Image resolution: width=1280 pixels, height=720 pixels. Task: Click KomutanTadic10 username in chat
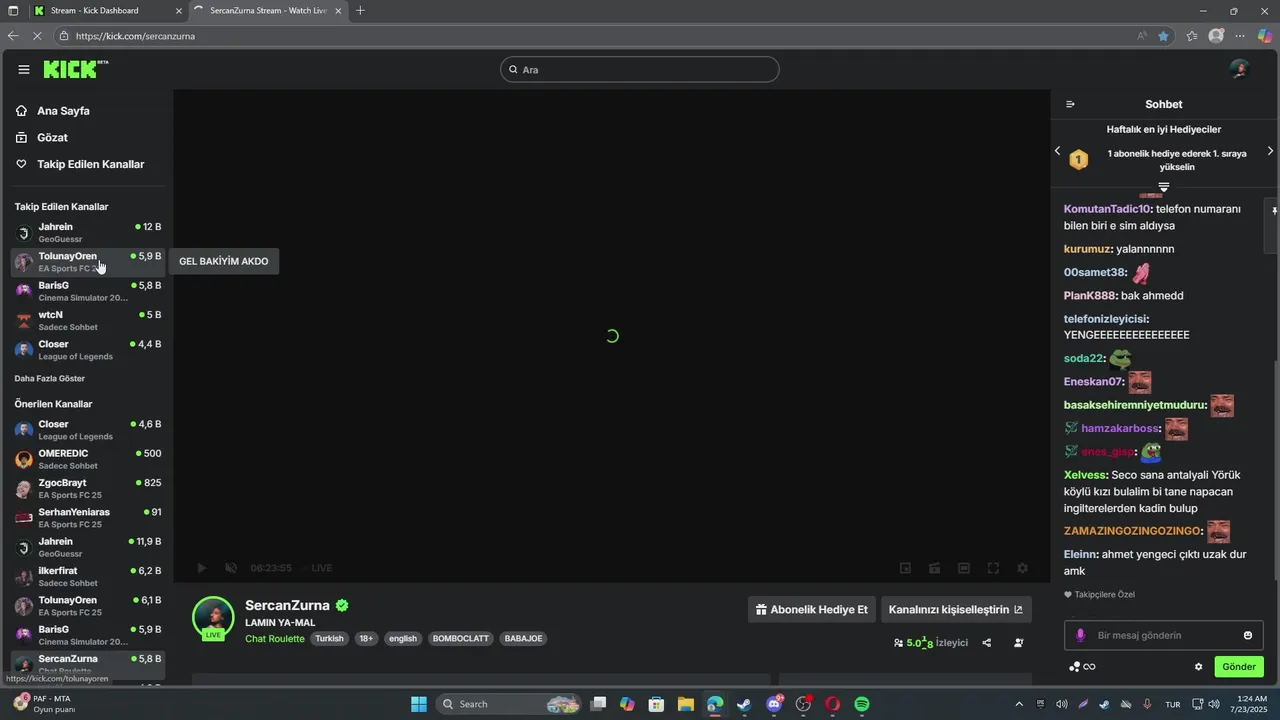click(1107, 209)
